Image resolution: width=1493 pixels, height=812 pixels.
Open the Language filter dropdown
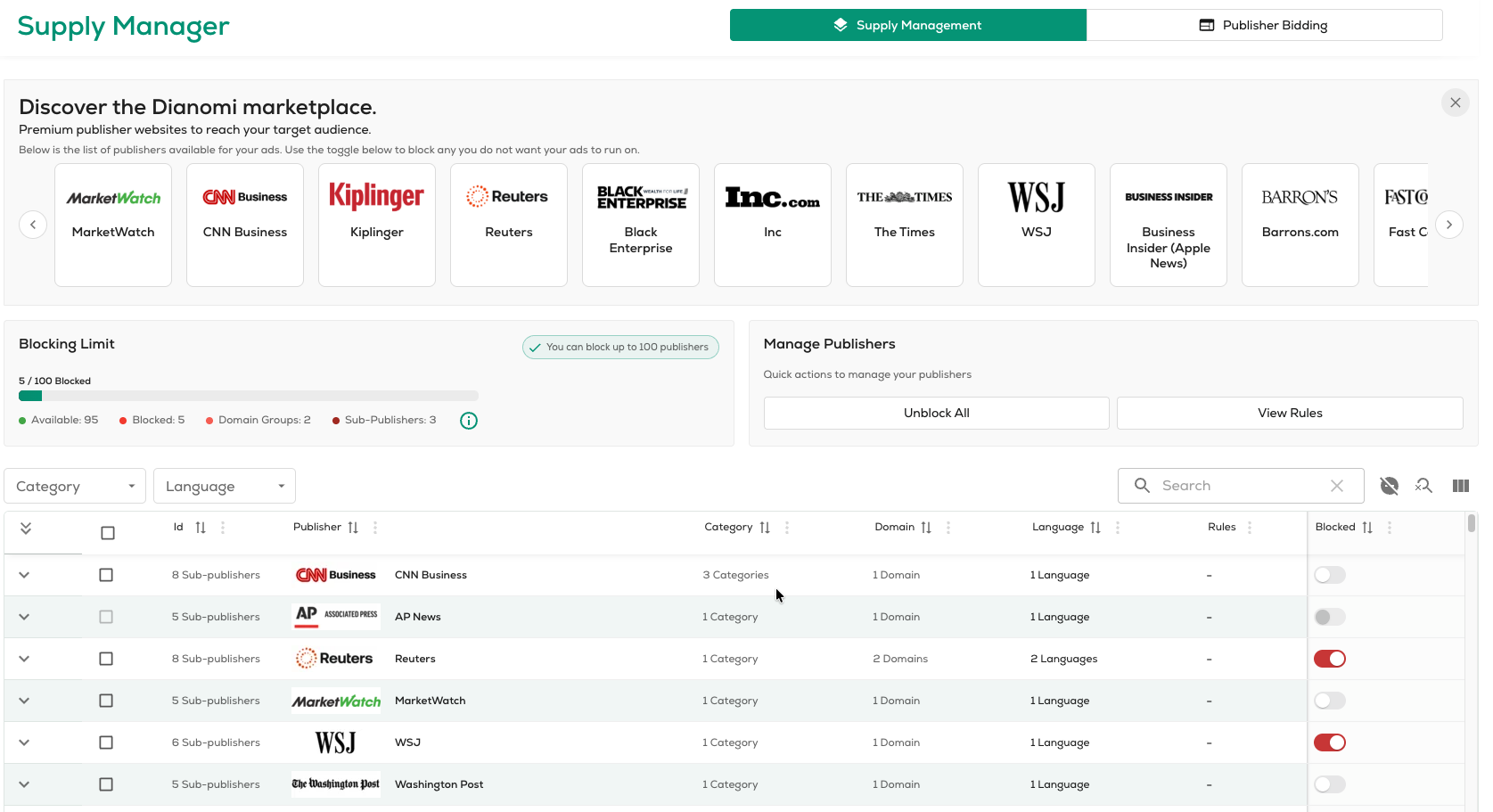pos(225,486)
